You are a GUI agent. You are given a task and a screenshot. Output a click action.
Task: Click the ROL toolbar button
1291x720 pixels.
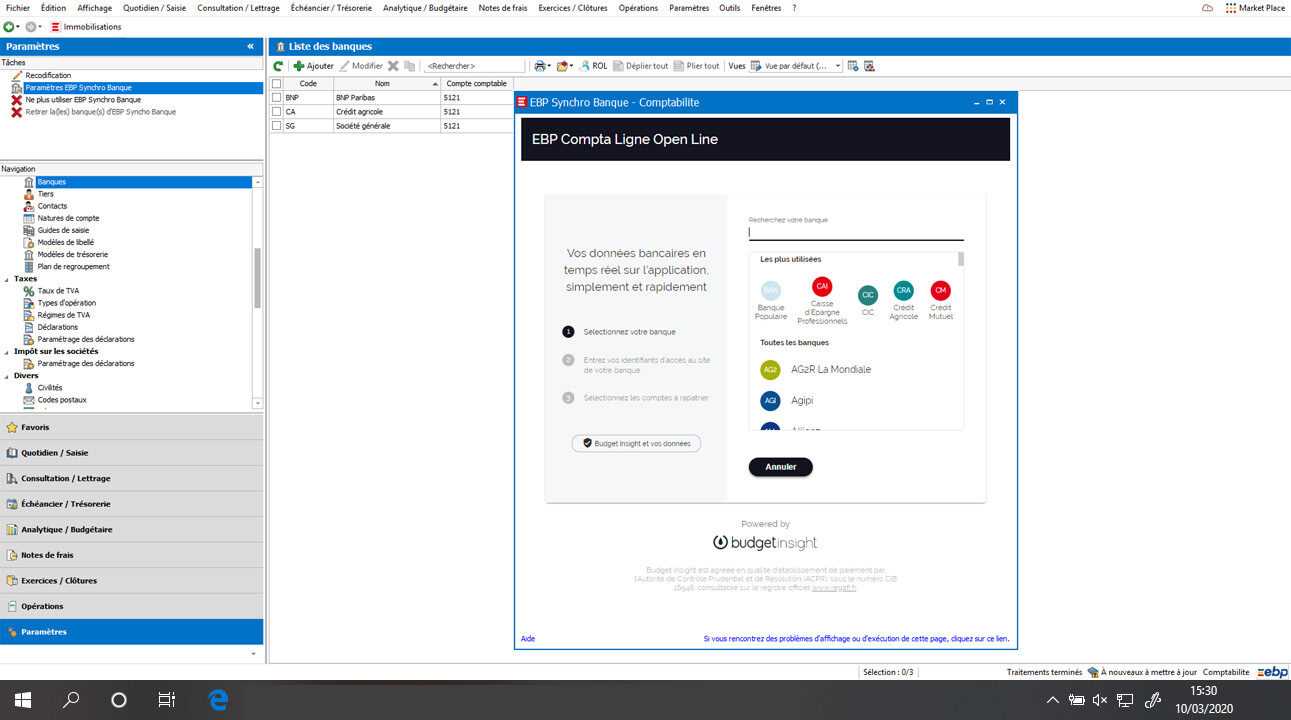(x=593, y=66)
